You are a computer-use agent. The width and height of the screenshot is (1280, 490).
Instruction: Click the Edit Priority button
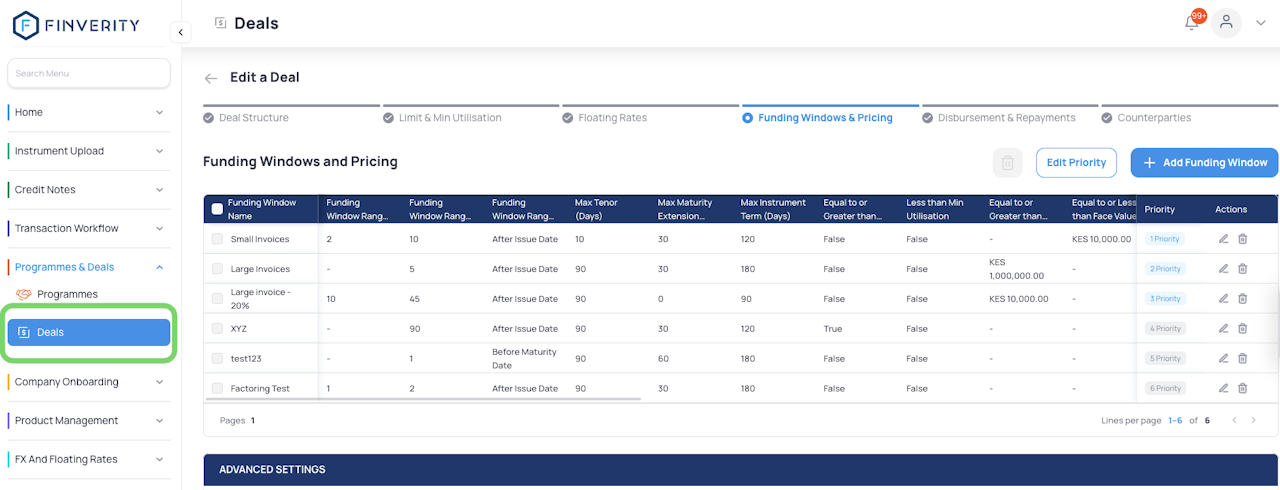pos(1075,163)
